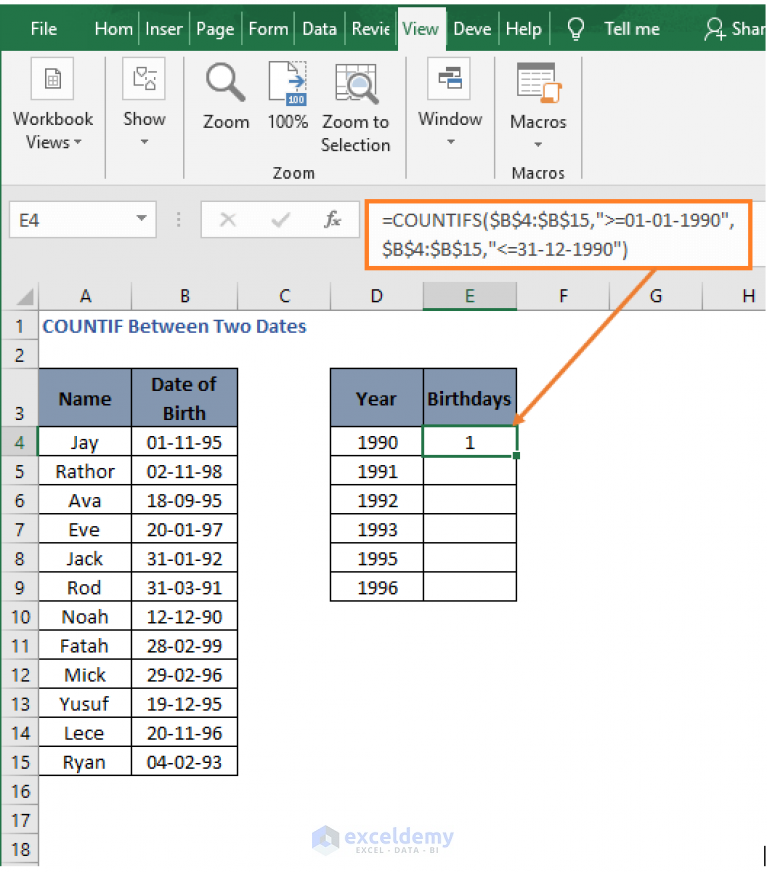
Task: Click the Tell me search box
Action: coord(631,28)
